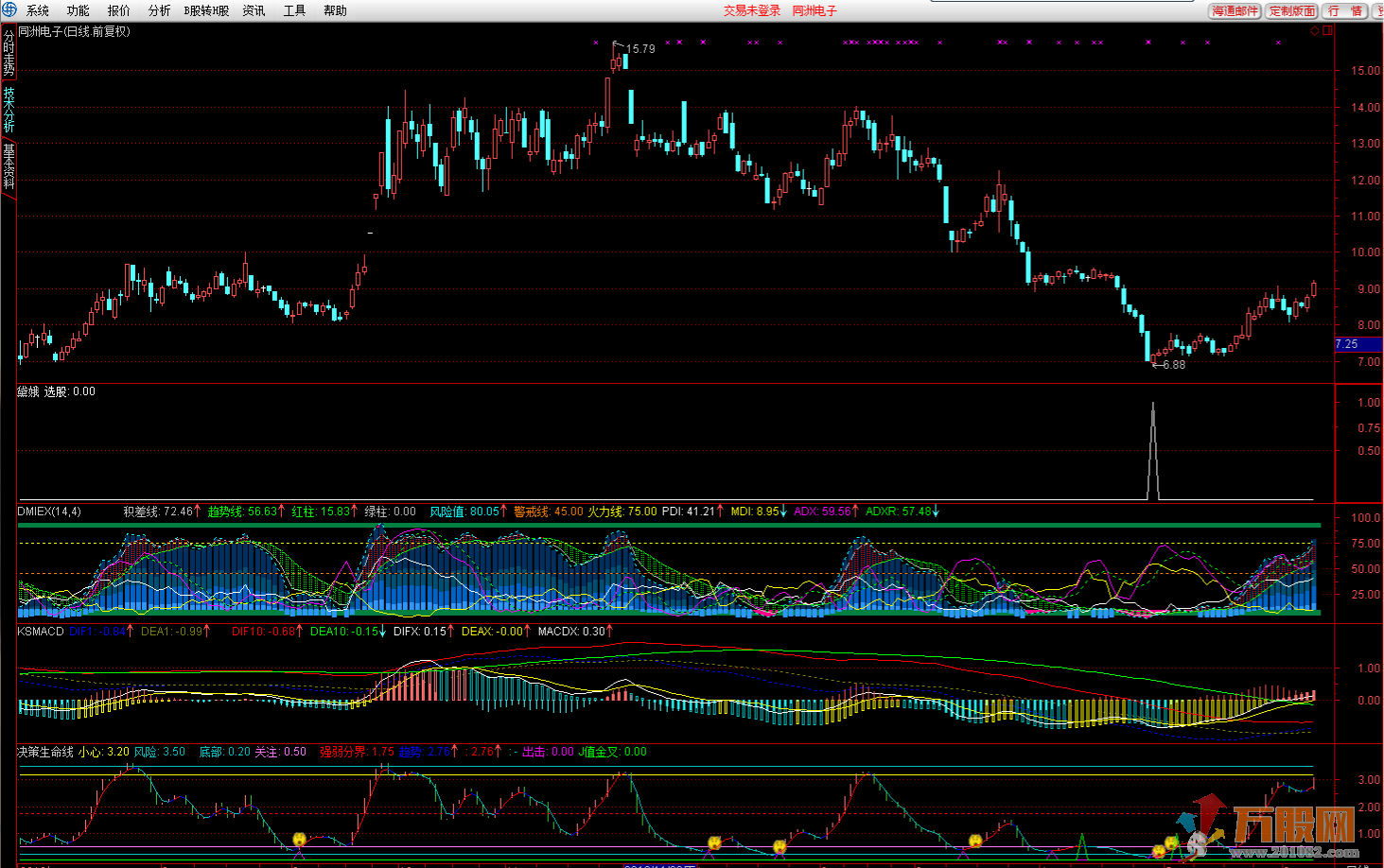The image size is (1384, 868).
Task: Click the 小心: 3.20 value
Action: 104,752
